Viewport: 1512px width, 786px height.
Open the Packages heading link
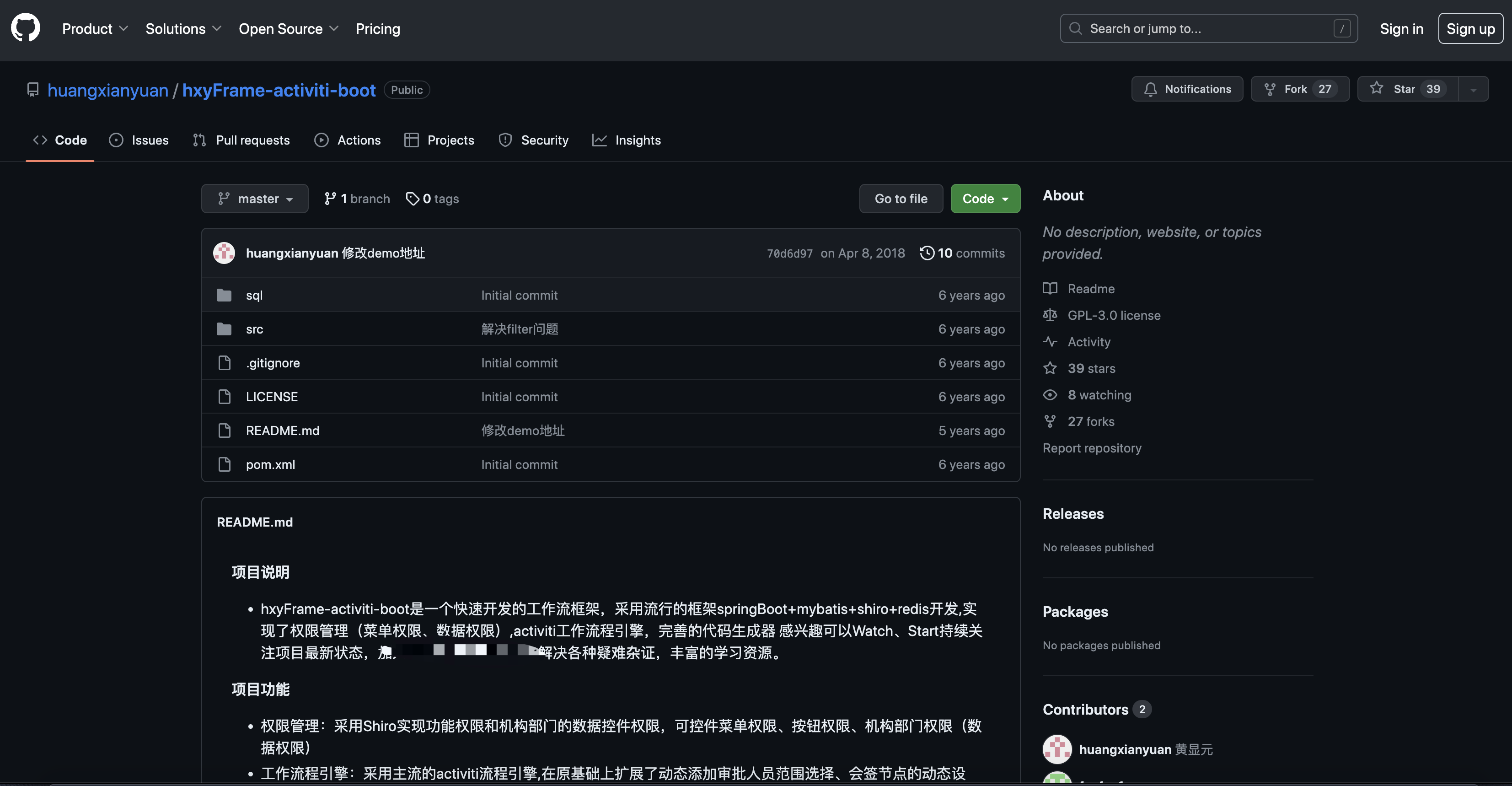pos(1075,612)
